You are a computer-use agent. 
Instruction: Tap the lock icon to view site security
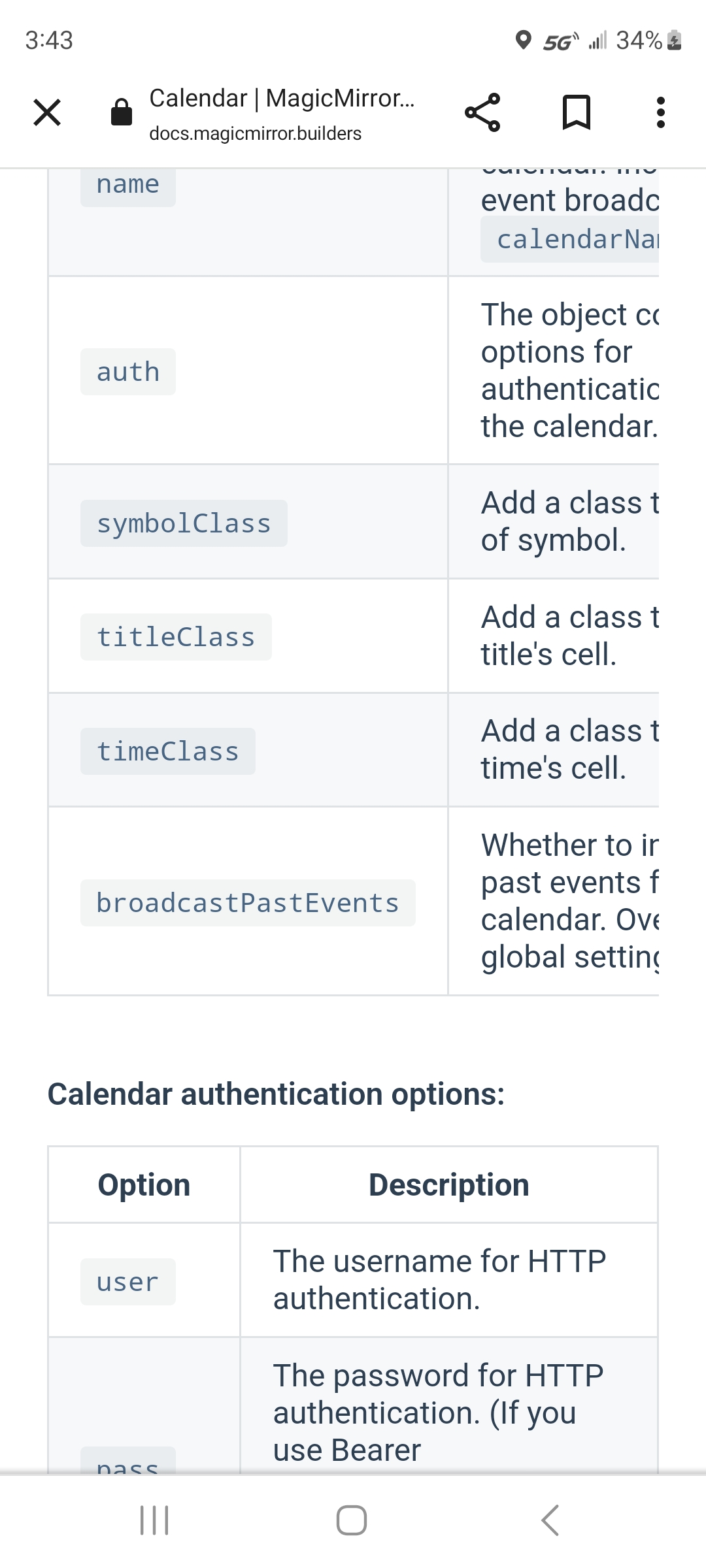point(122,112)
